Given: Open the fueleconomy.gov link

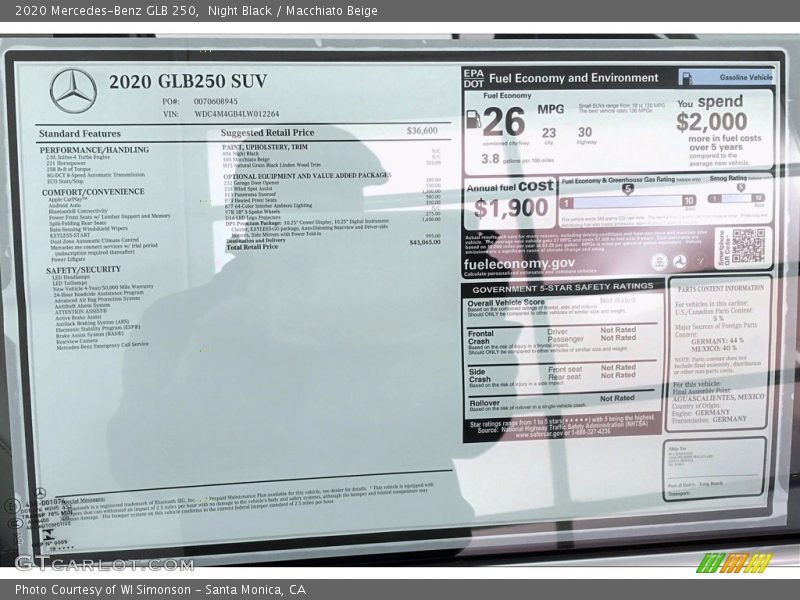Looking at the screenshot, I should click(x=519, y=264).
